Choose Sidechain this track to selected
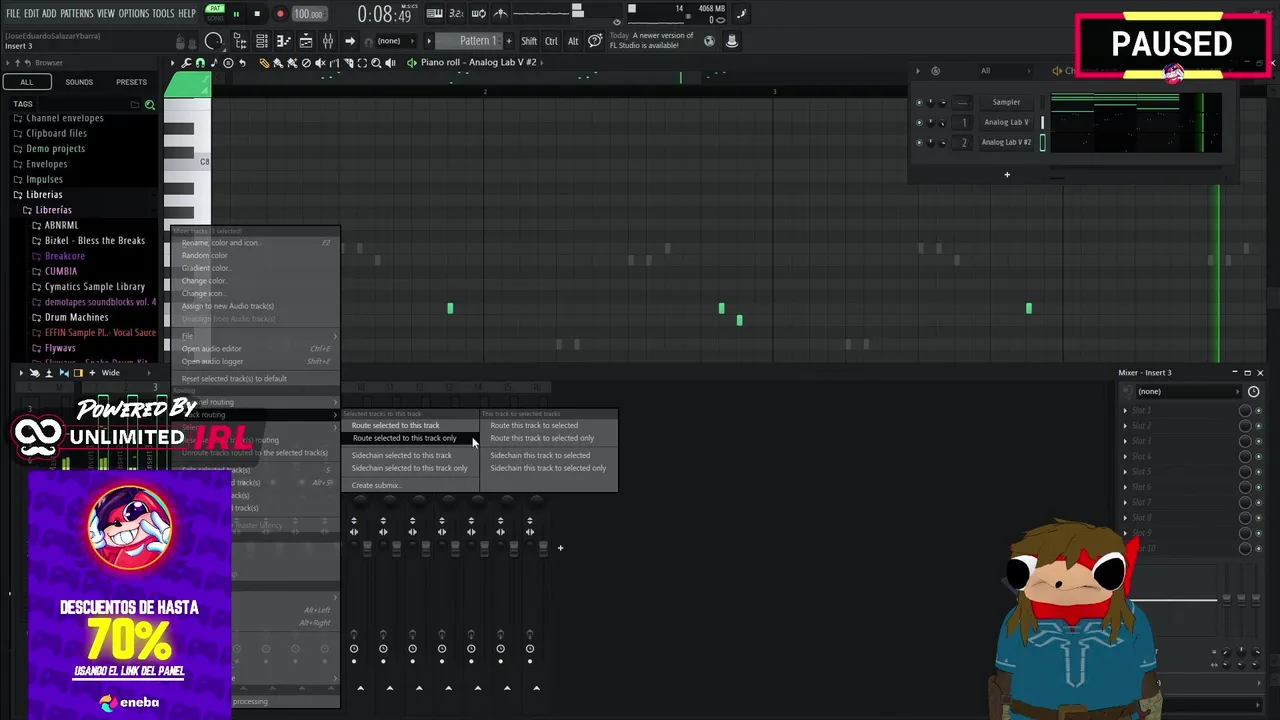Image resolution: width=1280 pixels, height=720 pixels. pyautogui.click(x=540, y=455)
